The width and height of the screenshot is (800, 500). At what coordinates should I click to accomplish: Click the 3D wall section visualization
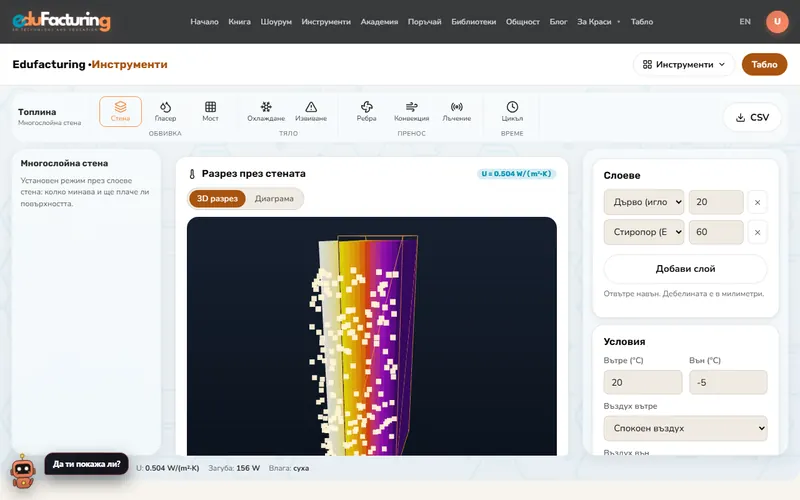click(371, 336)
